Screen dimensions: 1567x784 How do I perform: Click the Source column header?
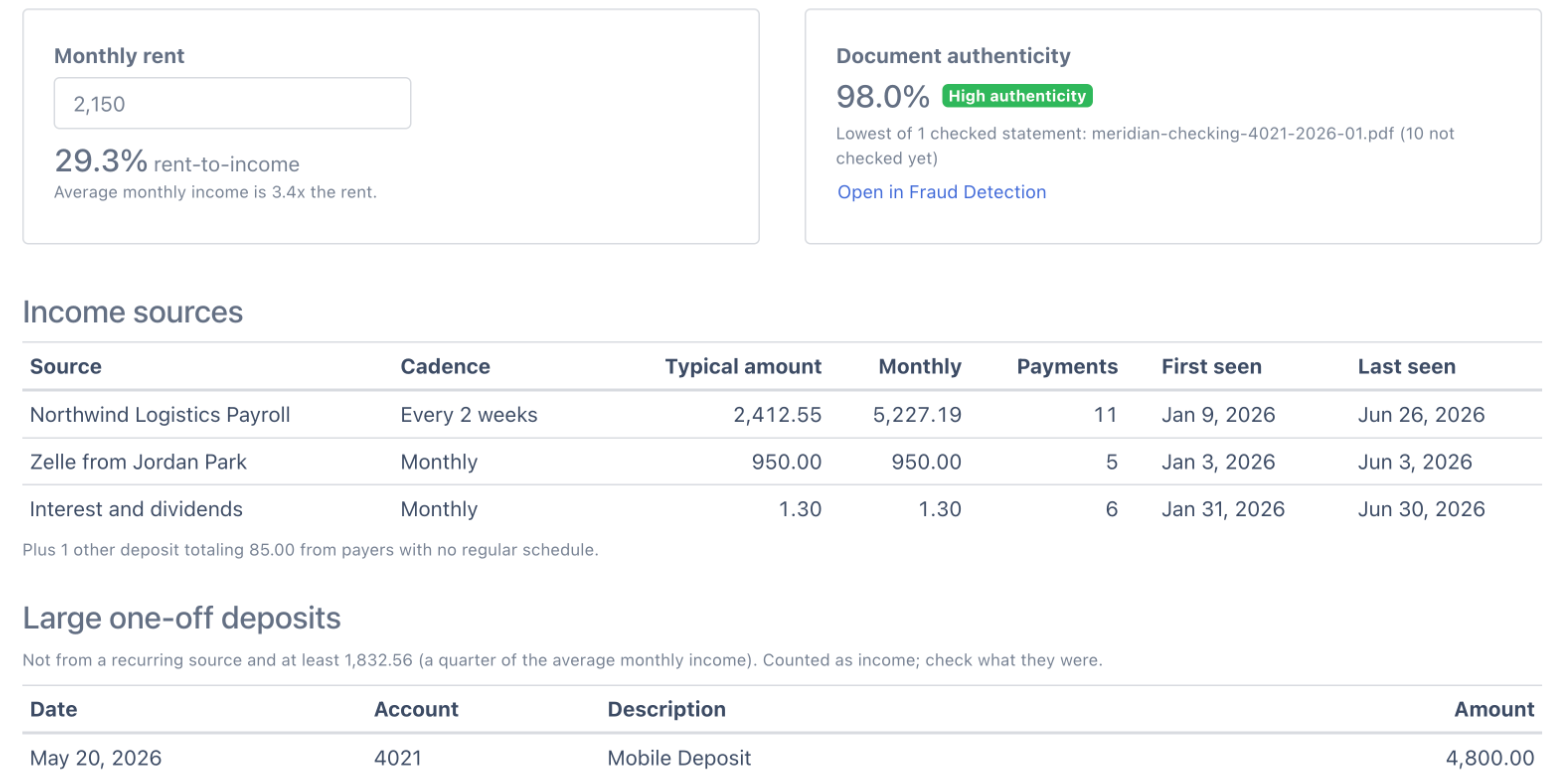pyautogui.click(x=66, y=367)
